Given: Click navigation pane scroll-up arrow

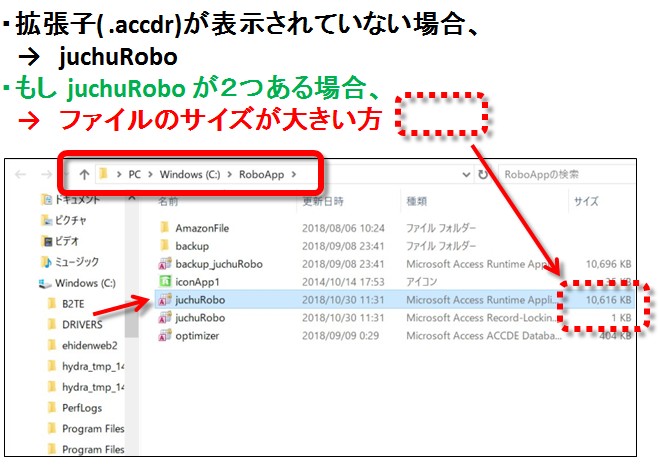Looking at the screenshot, I should click(132, 198).
